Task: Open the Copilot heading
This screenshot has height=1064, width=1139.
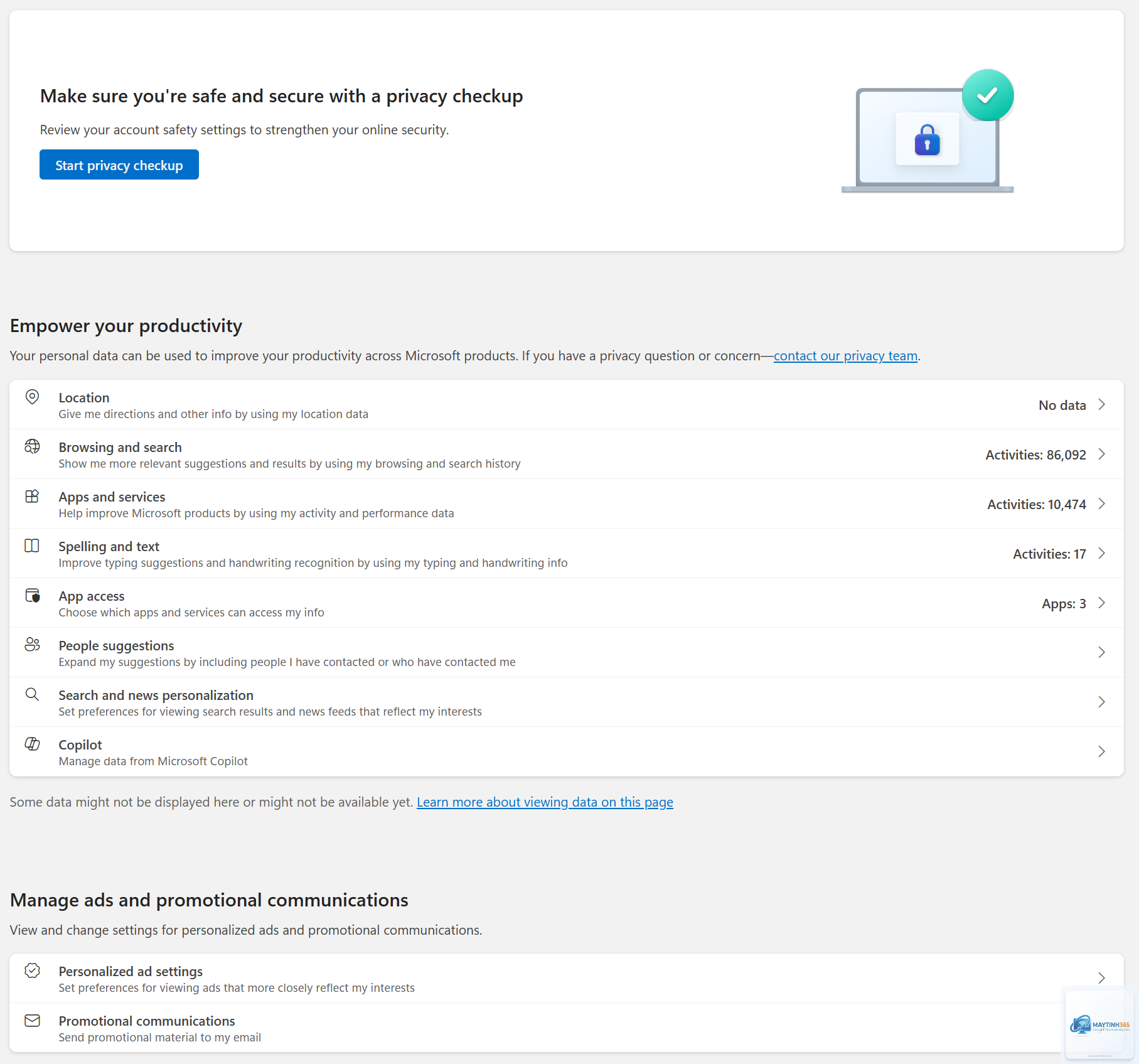Action: [80, 744]
